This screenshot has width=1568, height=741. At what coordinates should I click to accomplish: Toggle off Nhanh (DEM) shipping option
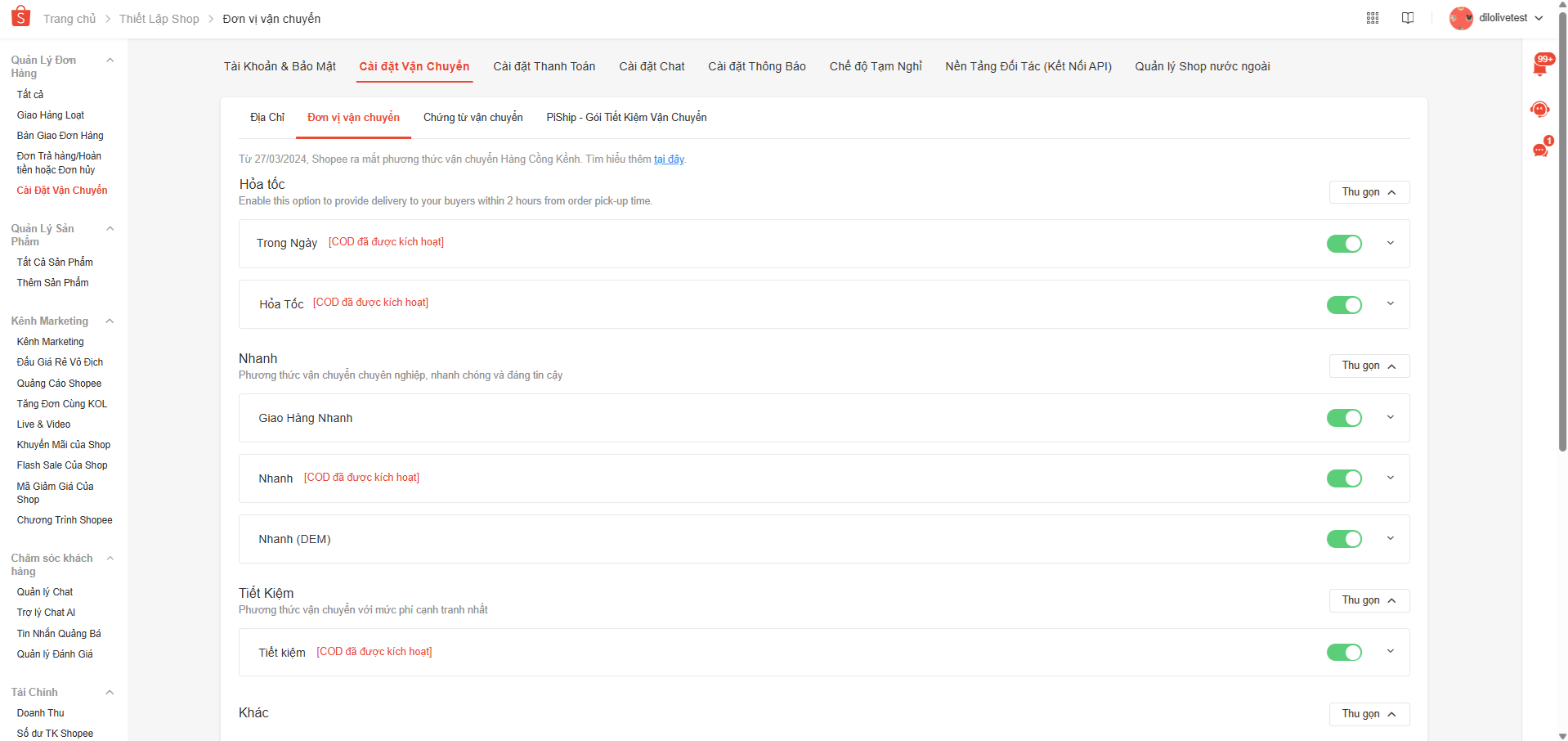pyautogui.click(x=1344, y=539)
